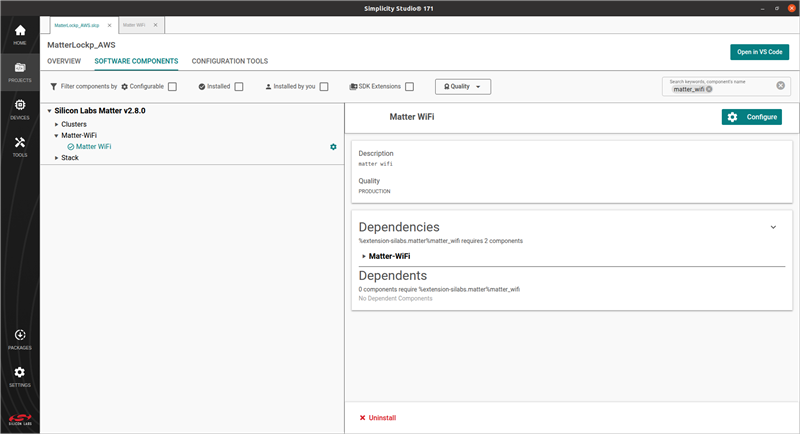Check the Installed by you checkbox

324,87
